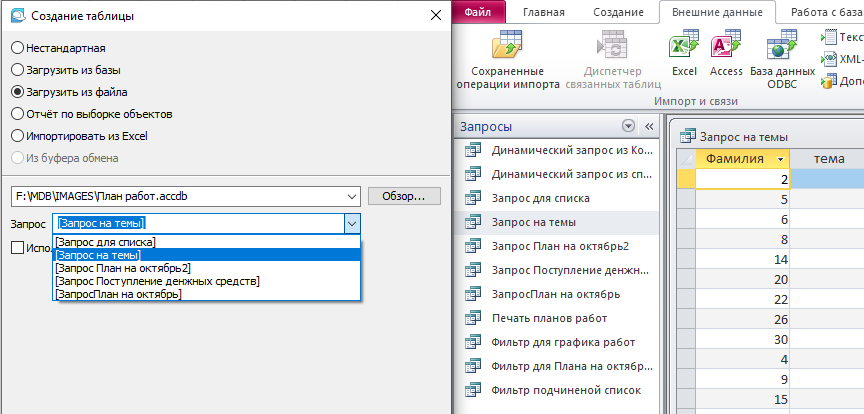Choose Отчёт по выборке объектов option
Screen dimensions: 864x414
[18, 114]
